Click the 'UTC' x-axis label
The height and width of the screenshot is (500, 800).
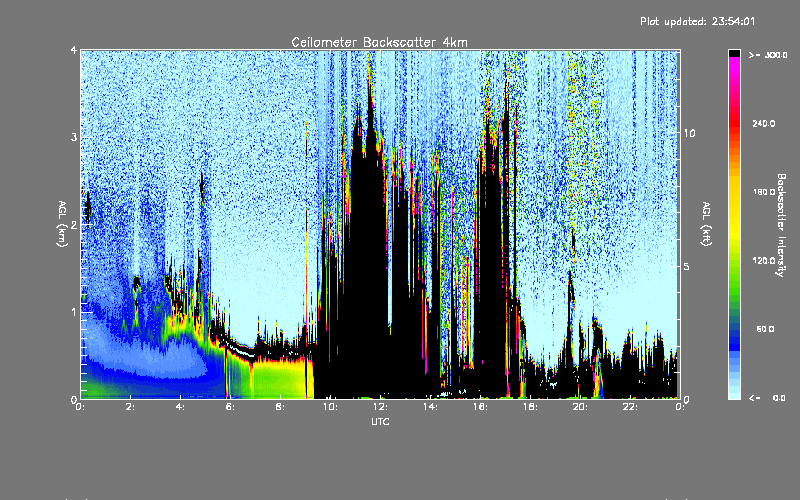[380, 422]
